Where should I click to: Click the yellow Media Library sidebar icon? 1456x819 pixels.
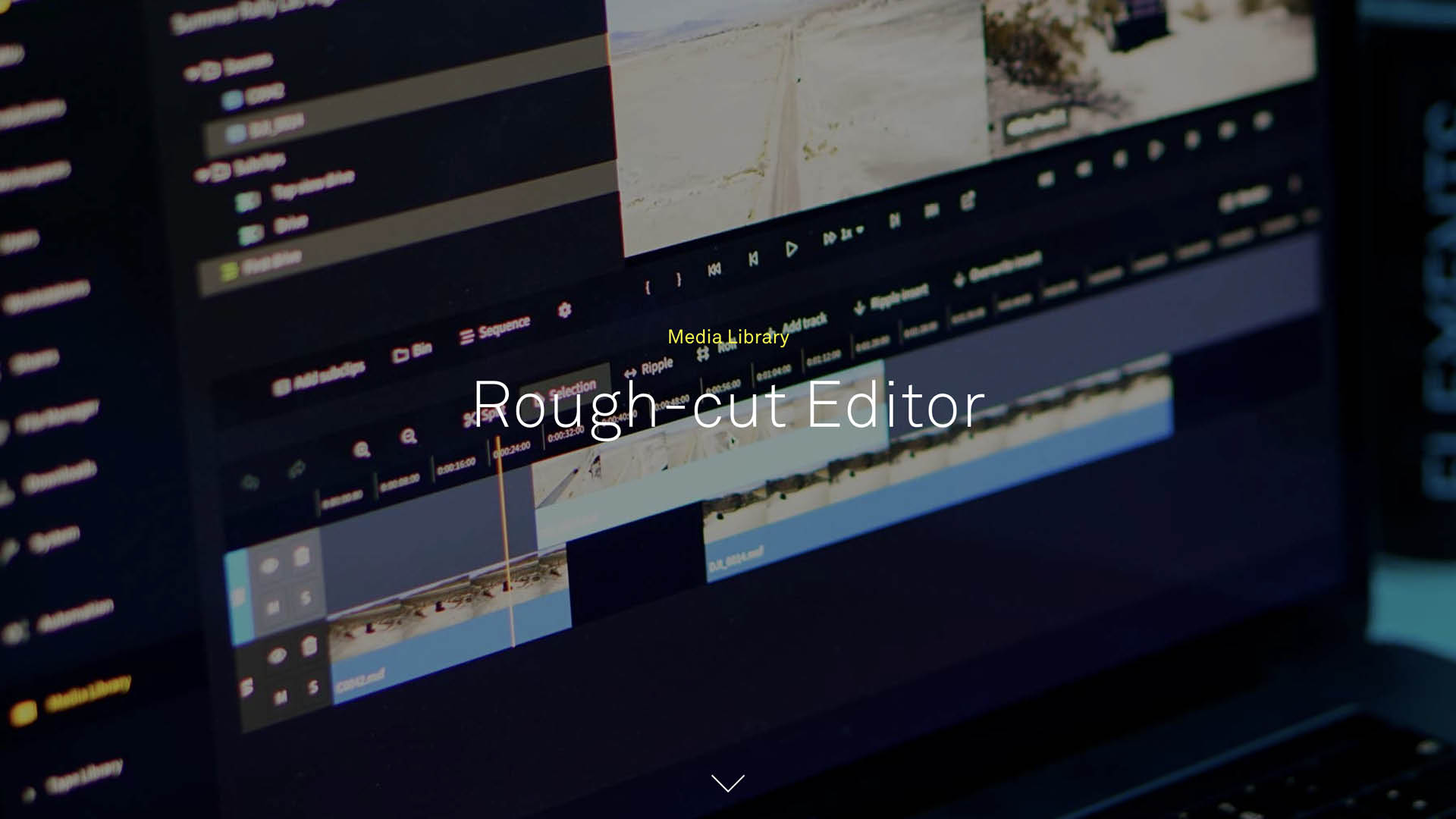pos(23,713)
